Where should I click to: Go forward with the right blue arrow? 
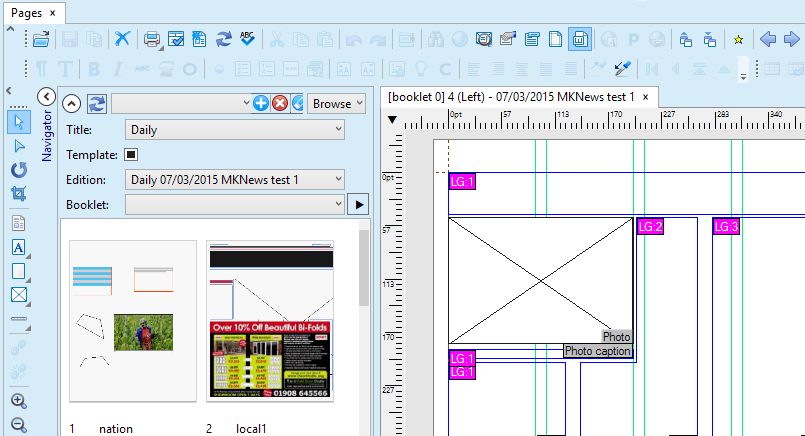(x=791, y=39)
